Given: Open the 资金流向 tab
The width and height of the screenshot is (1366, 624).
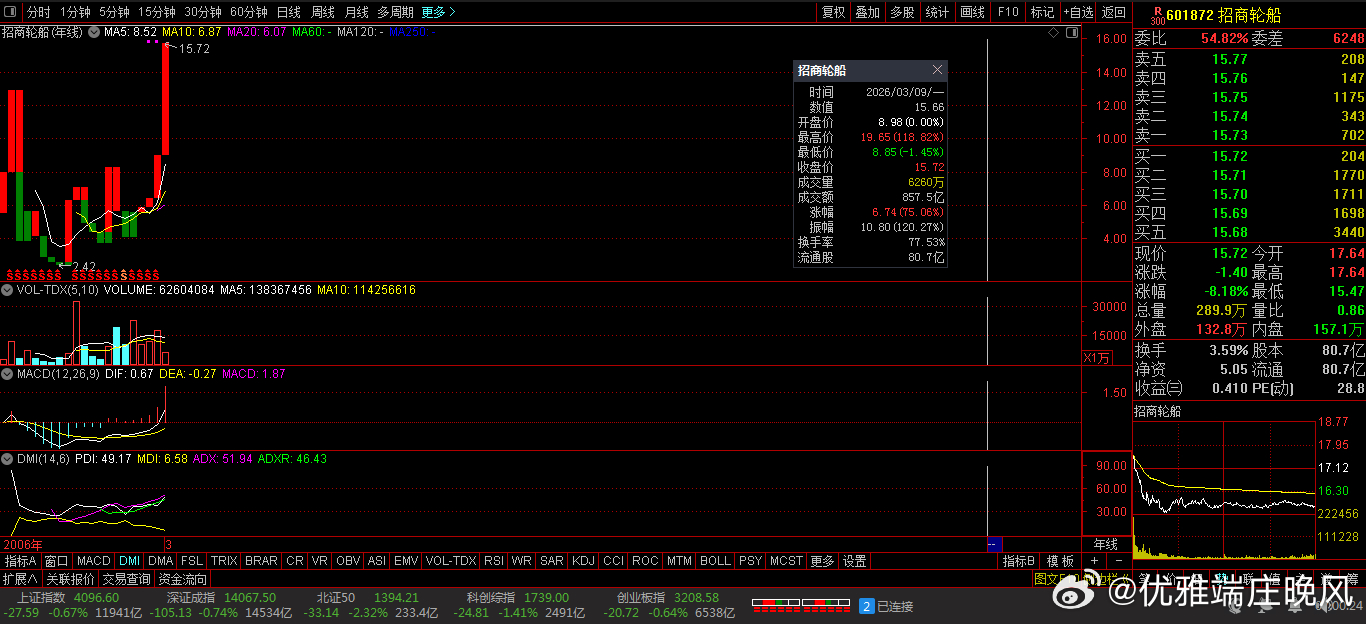Looking at the screenshot, I should [x=183, y=579].
